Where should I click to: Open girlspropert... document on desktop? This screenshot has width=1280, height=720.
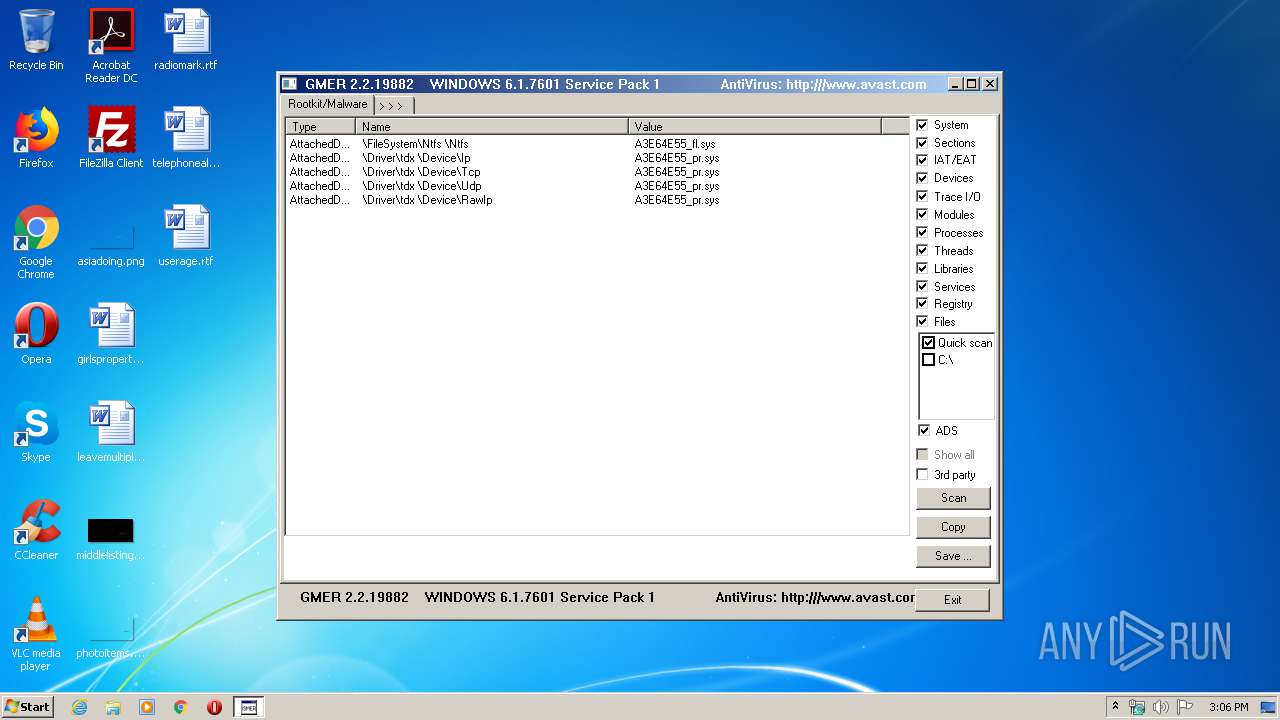point(111,334)
